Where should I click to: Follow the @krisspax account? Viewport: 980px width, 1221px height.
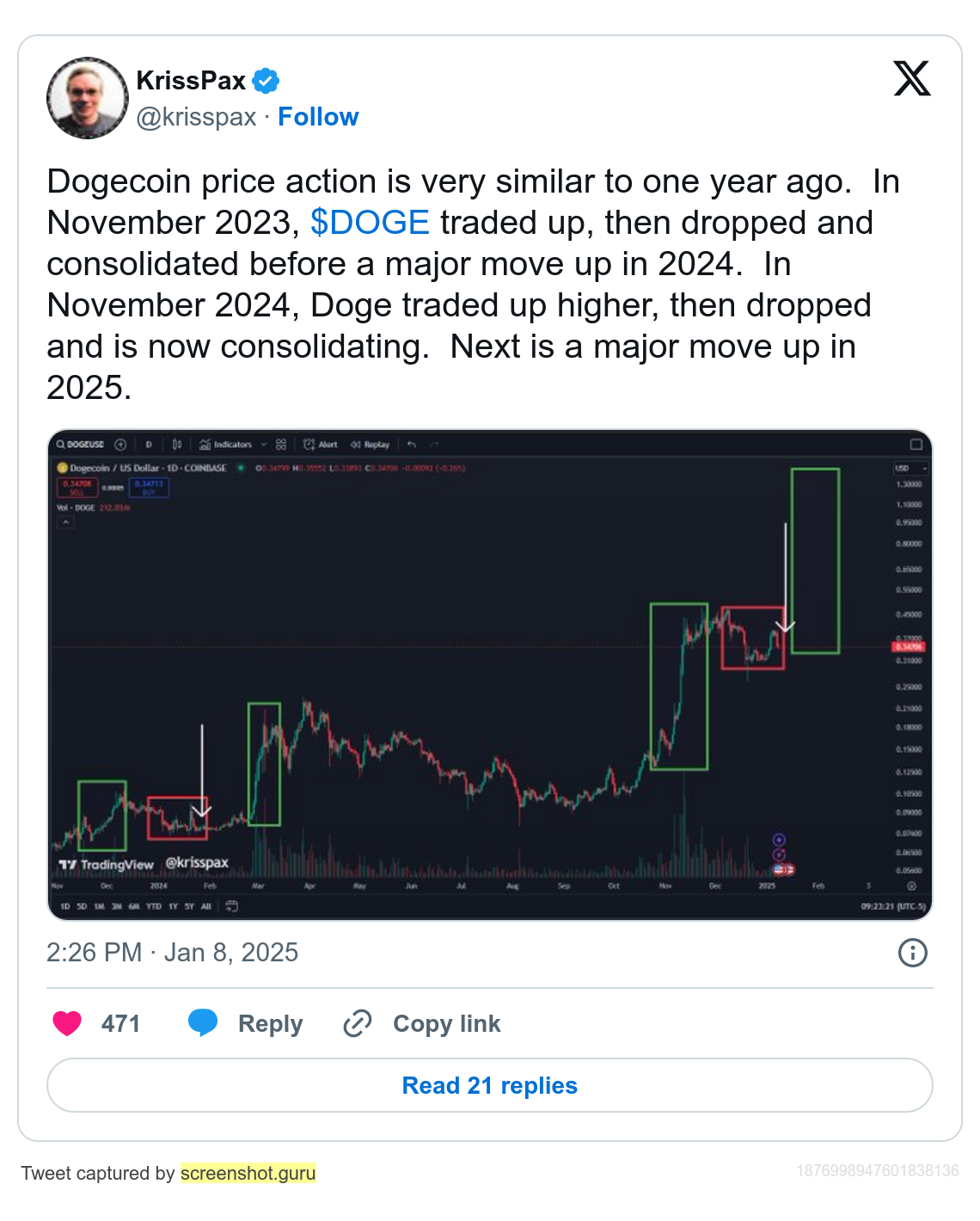click(318, 117)
